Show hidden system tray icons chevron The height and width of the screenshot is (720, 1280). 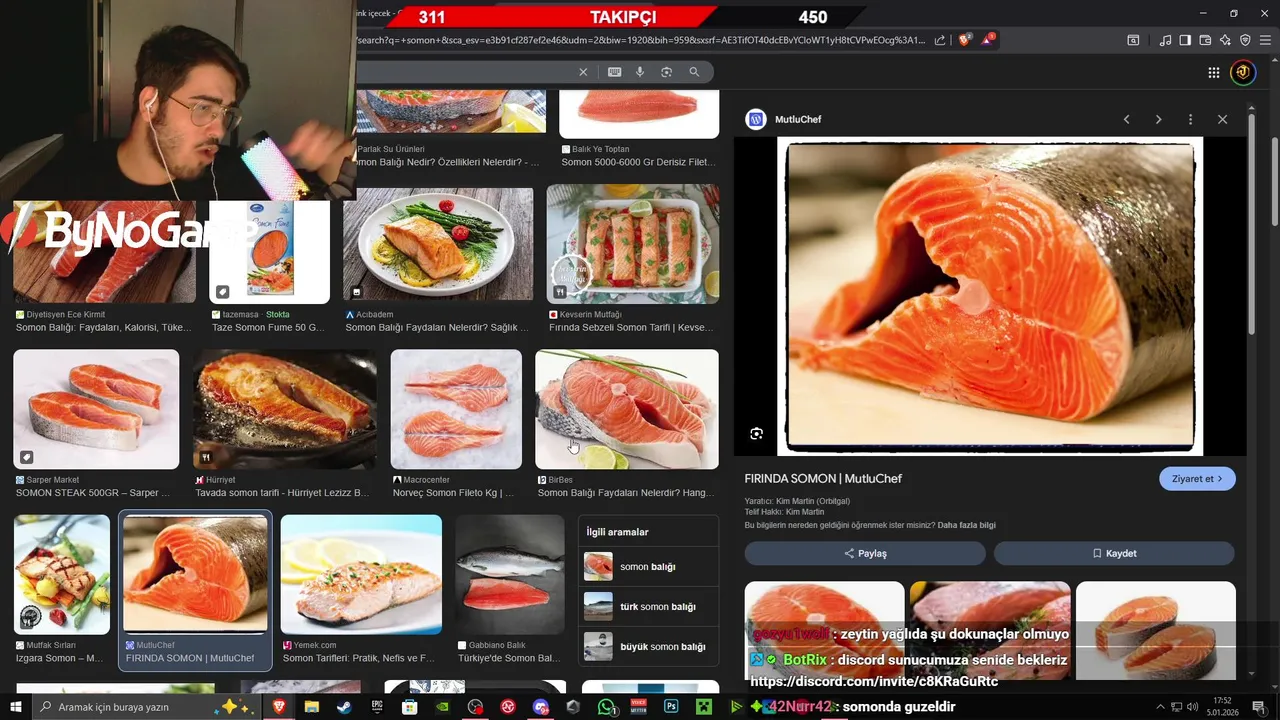point(1160,707)
